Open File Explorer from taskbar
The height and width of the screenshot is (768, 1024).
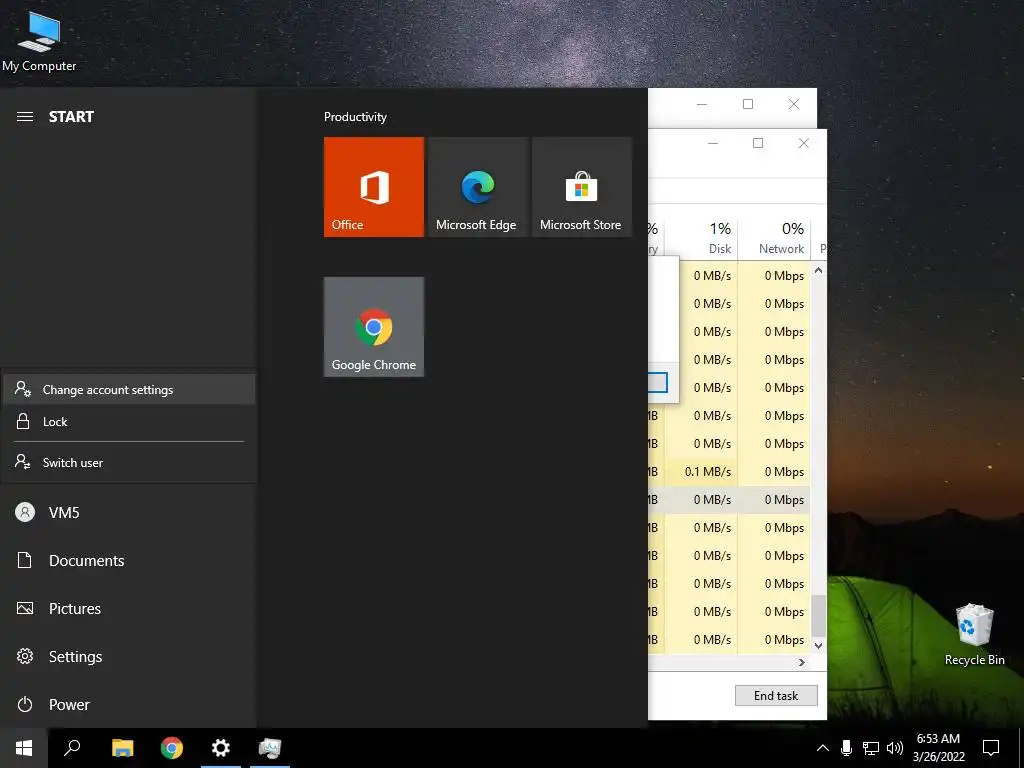(122, 748)
